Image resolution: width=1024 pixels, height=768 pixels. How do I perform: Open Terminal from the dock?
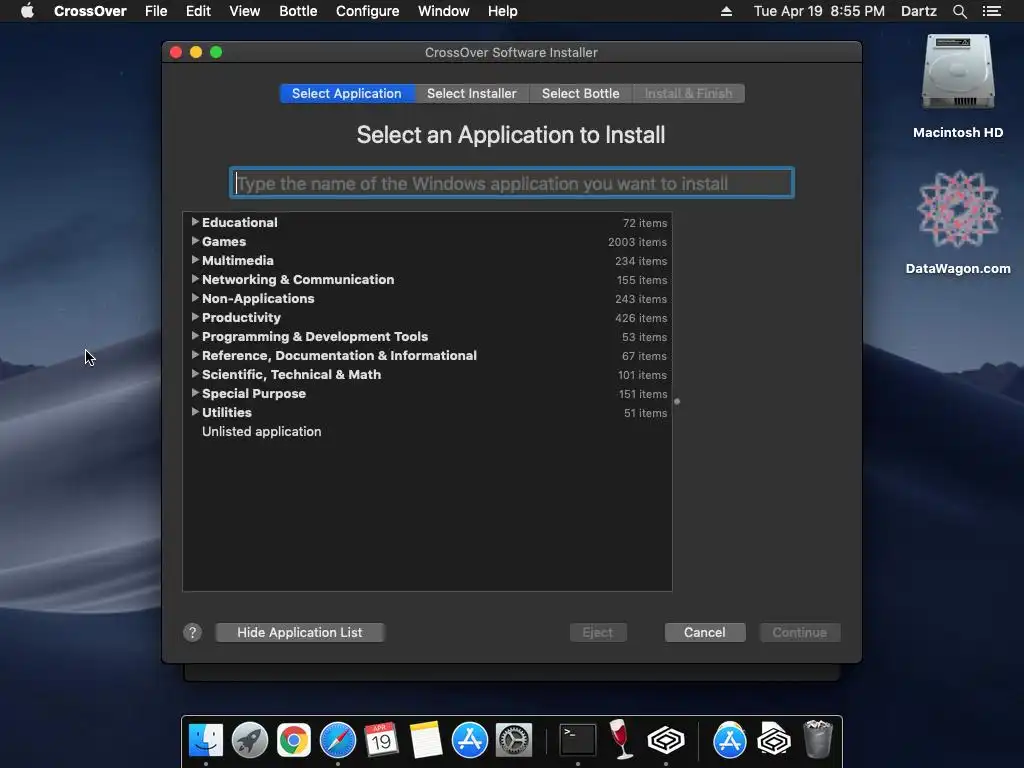pos(578,740)
